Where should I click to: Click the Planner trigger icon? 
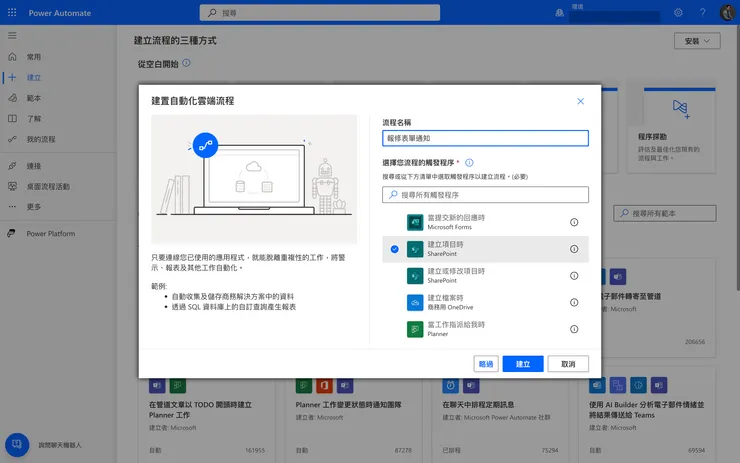point(415,329)
